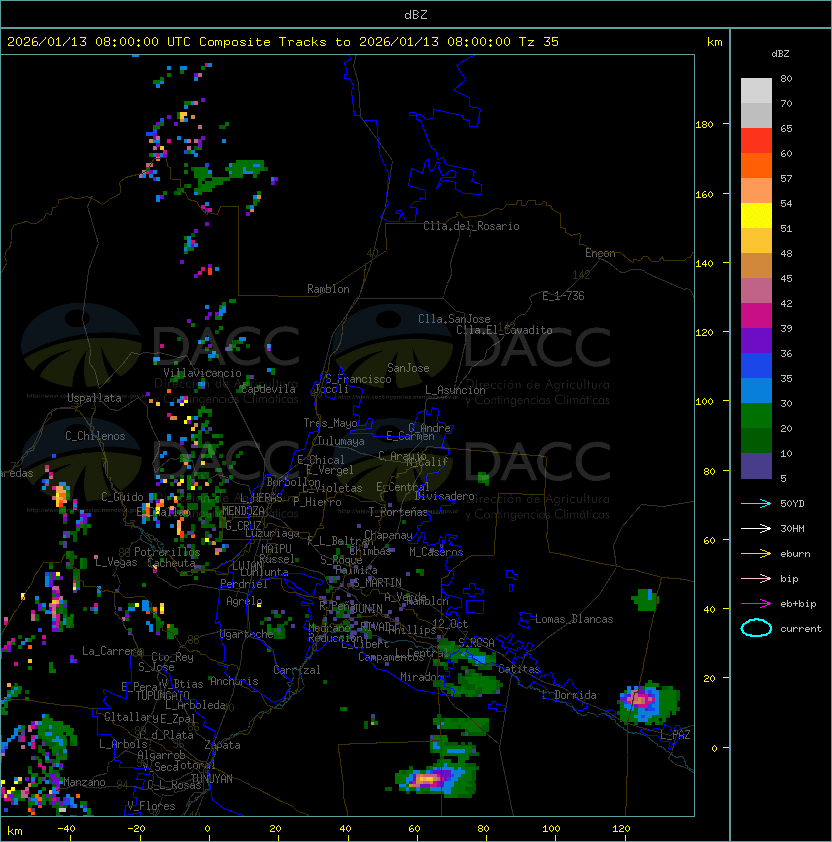
Task: Click the 'C_Guido' map label
Action: 122,497
